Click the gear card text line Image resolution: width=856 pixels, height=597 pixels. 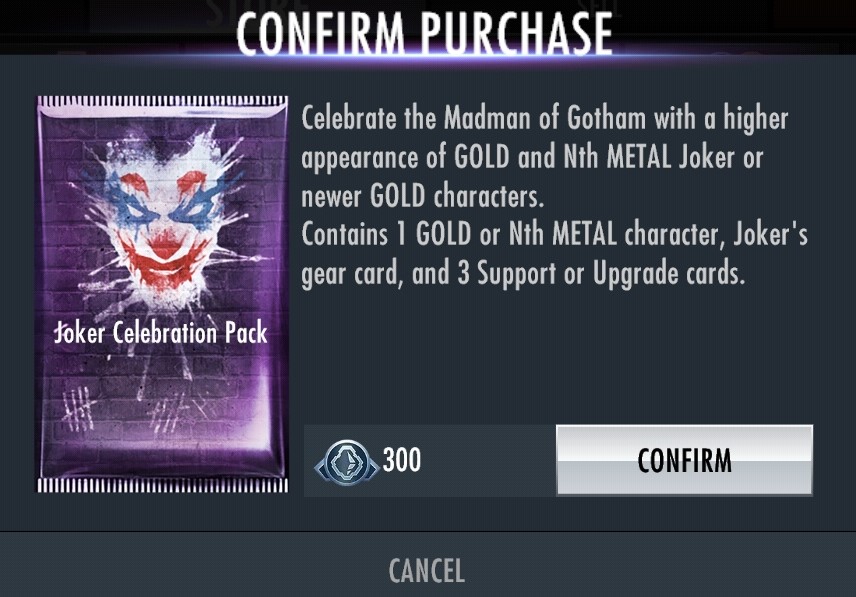(x=523, y=273)
